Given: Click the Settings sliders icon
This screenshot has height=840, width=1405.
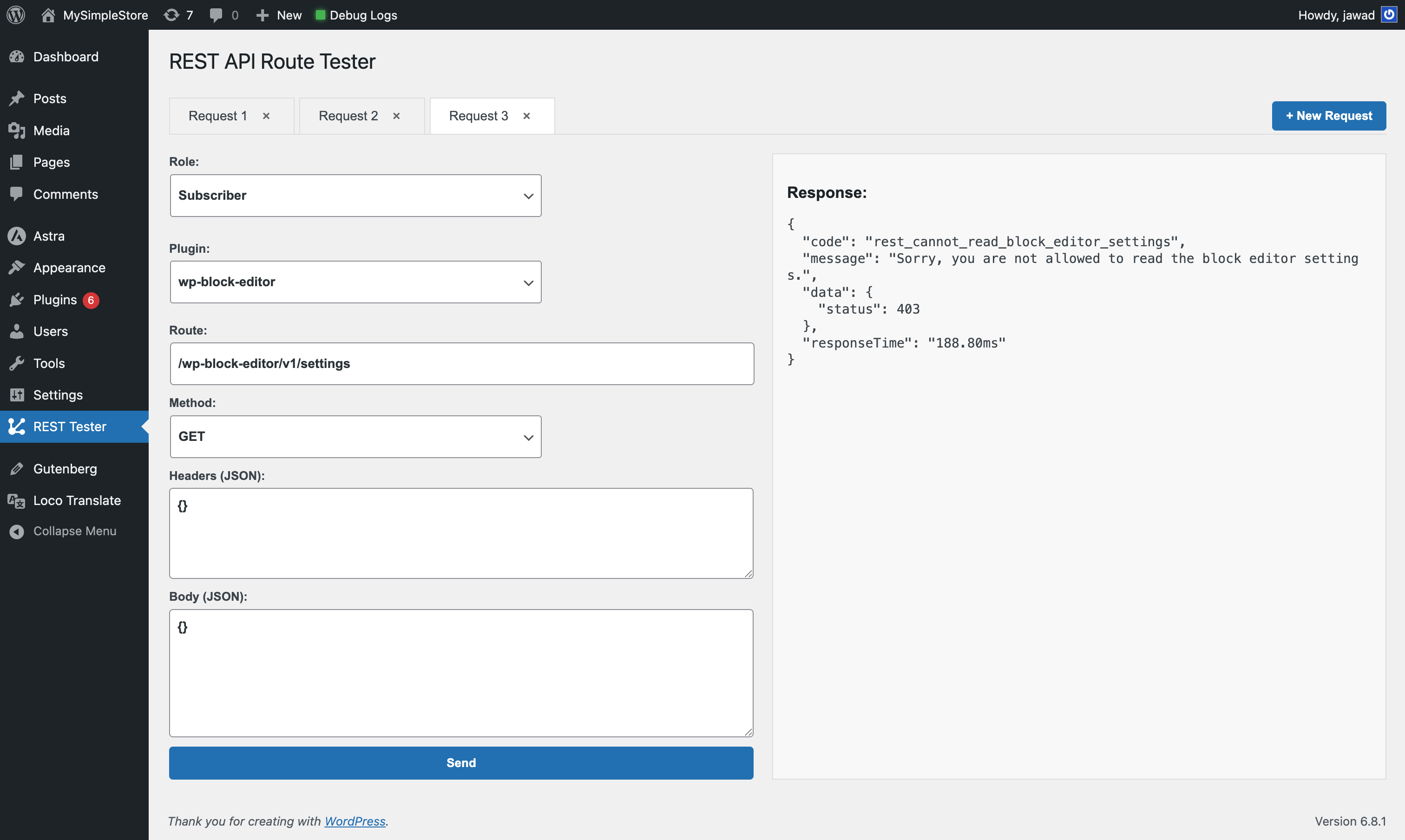Looking at the screenshot, I should coord(17,395).
